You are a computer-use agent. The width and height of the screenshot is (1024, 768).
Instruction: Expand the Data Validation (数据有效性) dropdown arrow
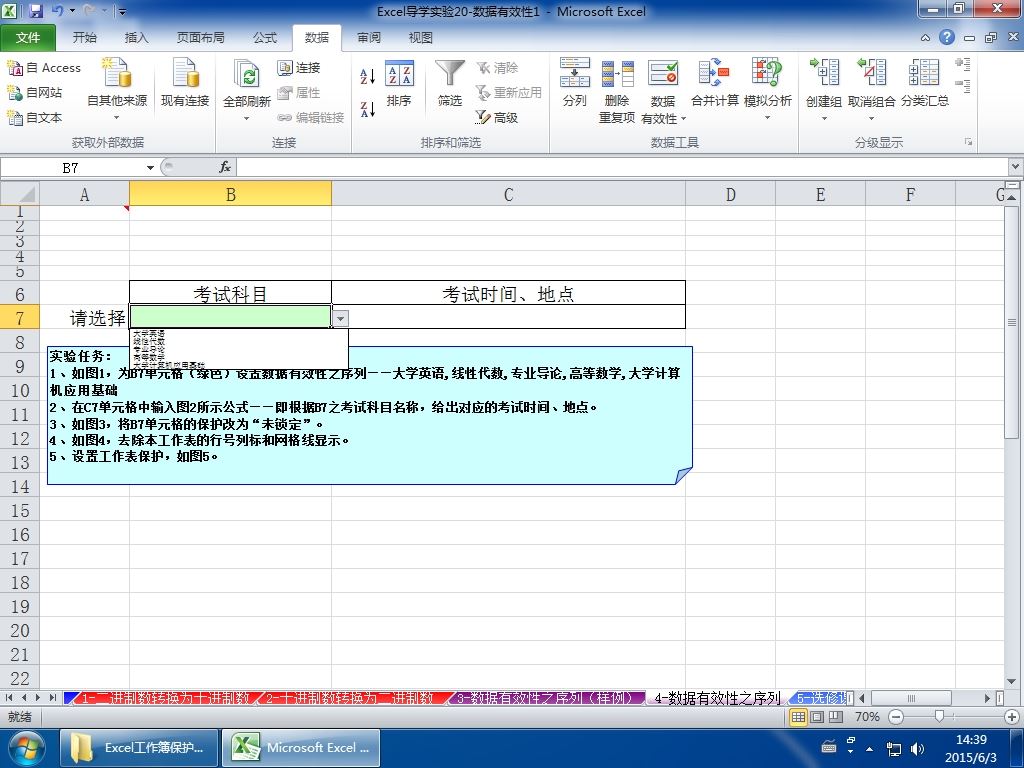(683, 118)
